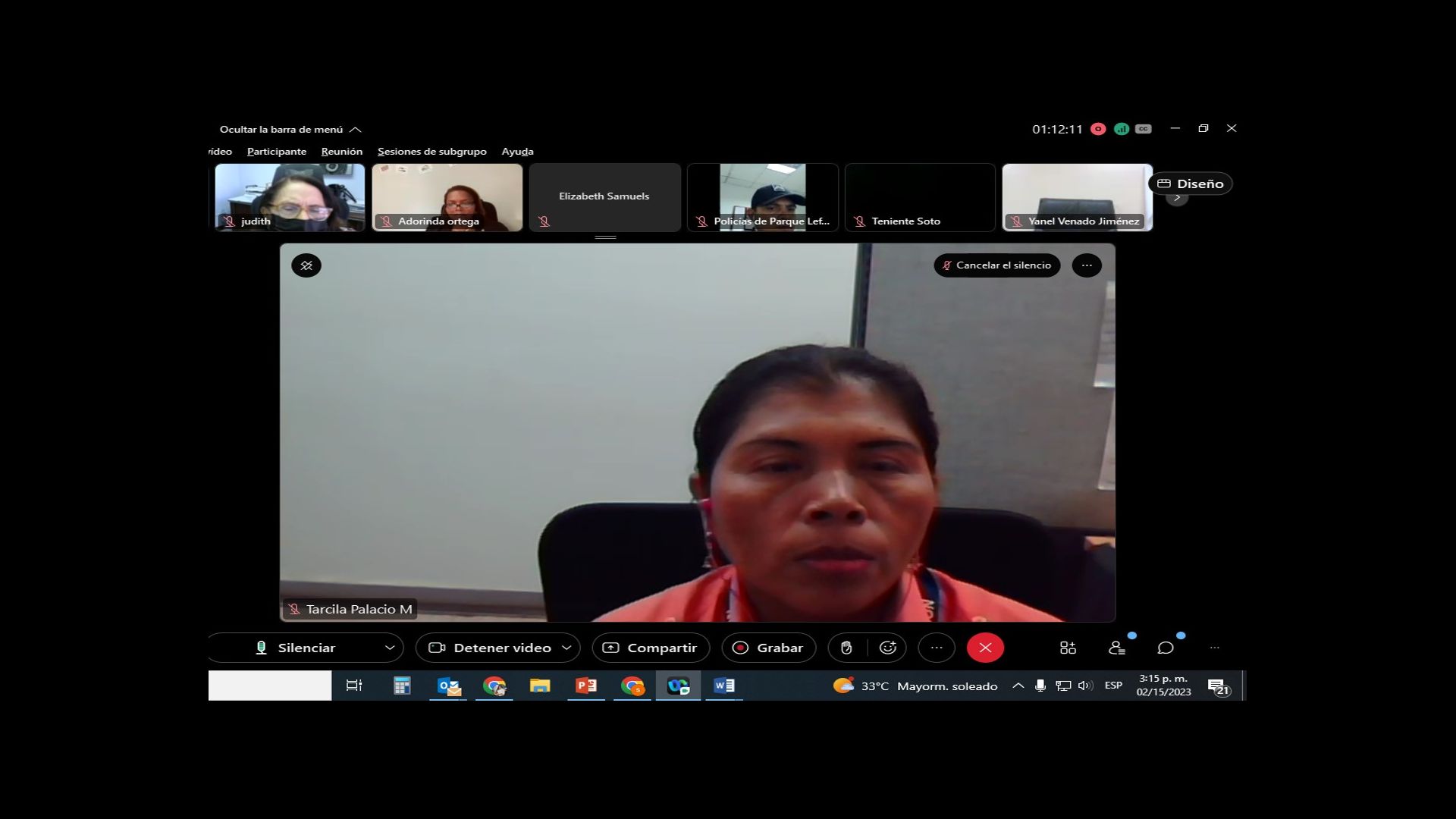Expand audio options next to Silenciar
Screen dimensions: 1456x819
click(390, 648)
